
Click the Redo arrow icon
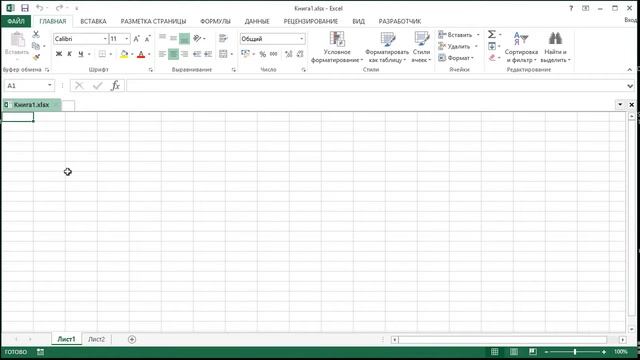point(59,8)
